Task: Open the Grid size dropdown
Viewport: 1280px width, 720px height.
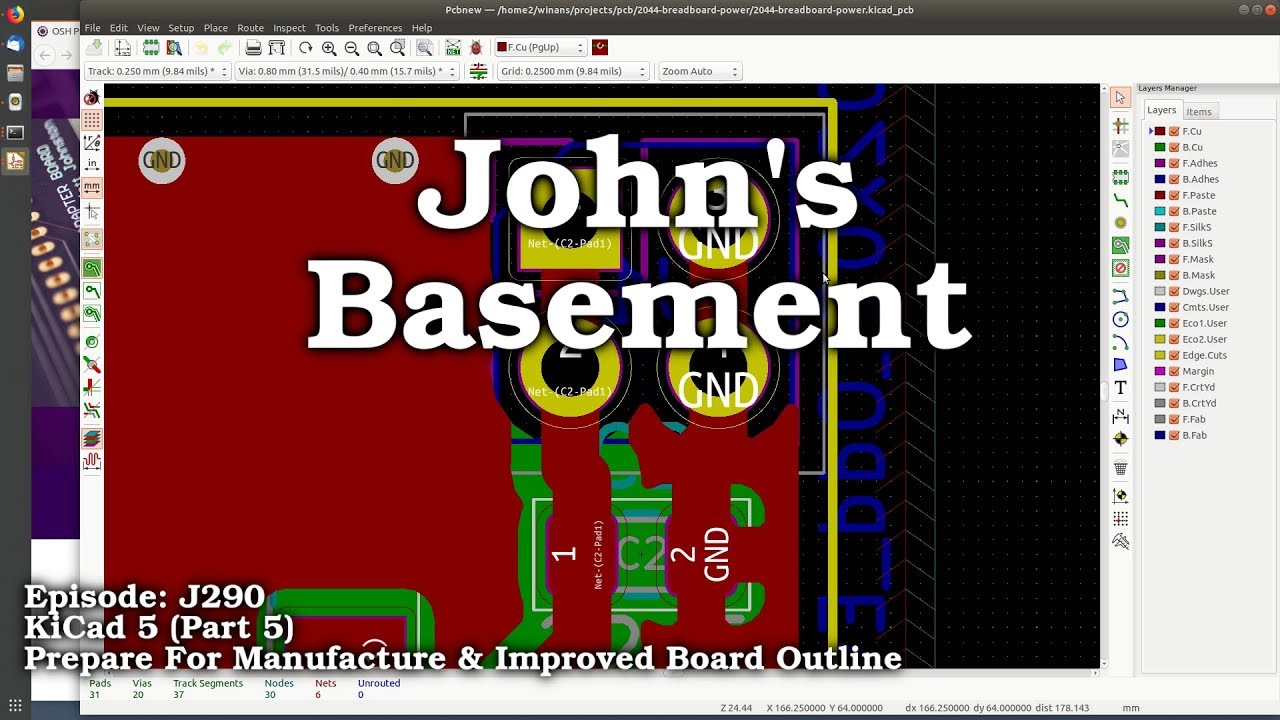Action: (574, 72)
